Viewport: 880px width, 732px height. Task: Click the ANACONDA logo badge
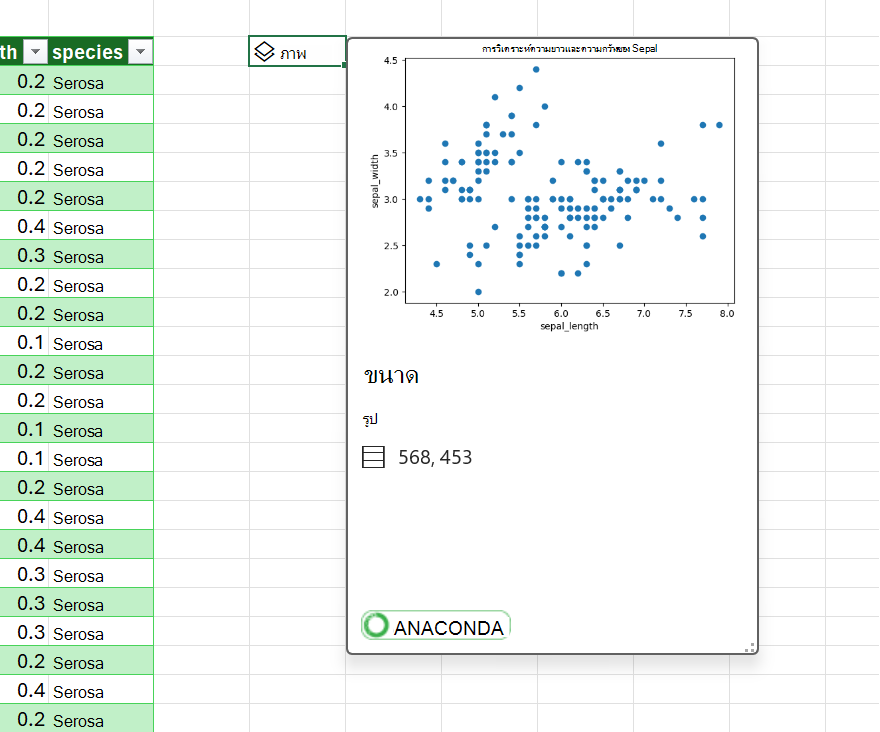(436, 625)
